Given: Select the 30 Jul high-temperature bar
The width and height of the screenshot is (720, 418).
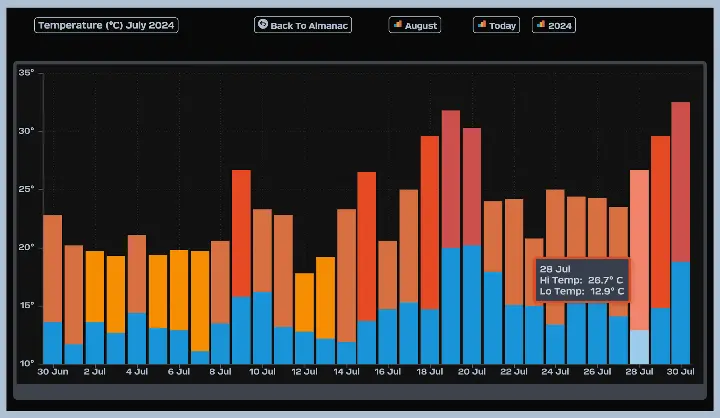Looking at the screenshot, I should click(x=681, y=180).
